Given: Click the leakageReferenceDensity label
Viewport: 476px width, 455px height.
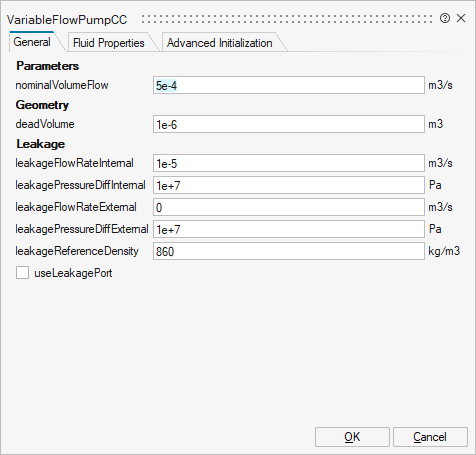Looking at the screenshot, I should [77, 251].
